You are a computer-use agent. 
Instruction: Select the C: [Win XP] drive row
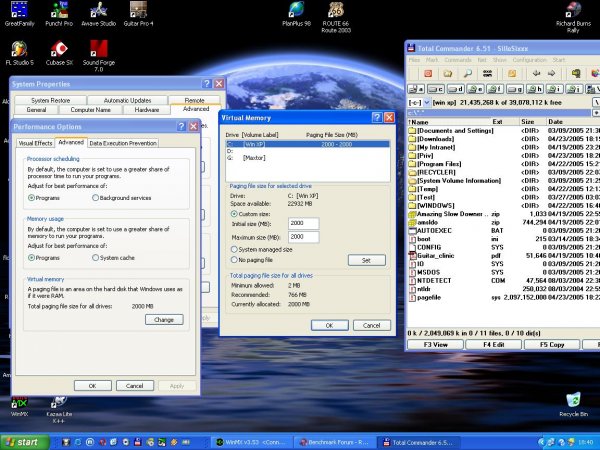(307, 144)
